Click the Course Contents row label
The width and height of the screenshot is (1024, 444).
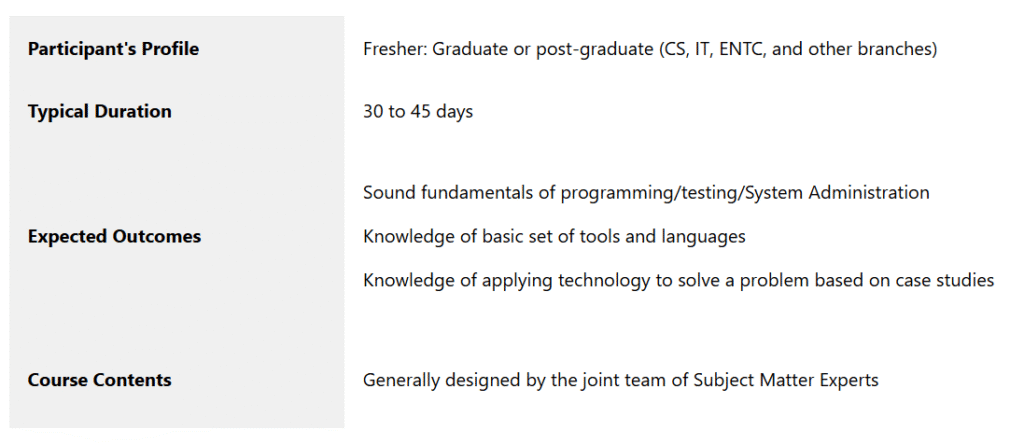99,380
